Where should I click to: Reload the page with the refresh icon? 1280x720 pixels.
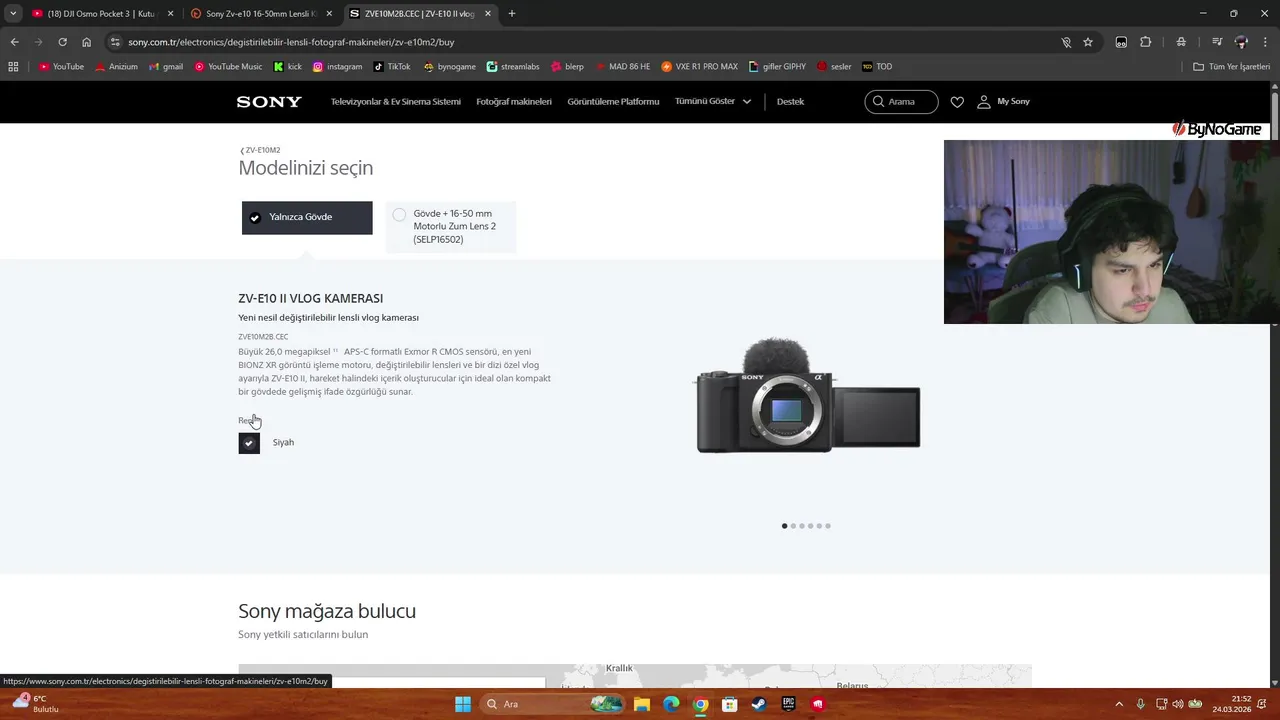click(62, 42)
